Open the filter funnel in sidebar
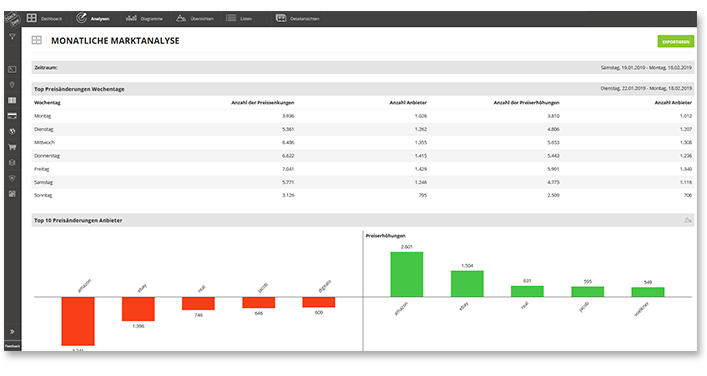The height and width of the screenshot is (376, 707). pyautogui.click(x=12, y=37)
